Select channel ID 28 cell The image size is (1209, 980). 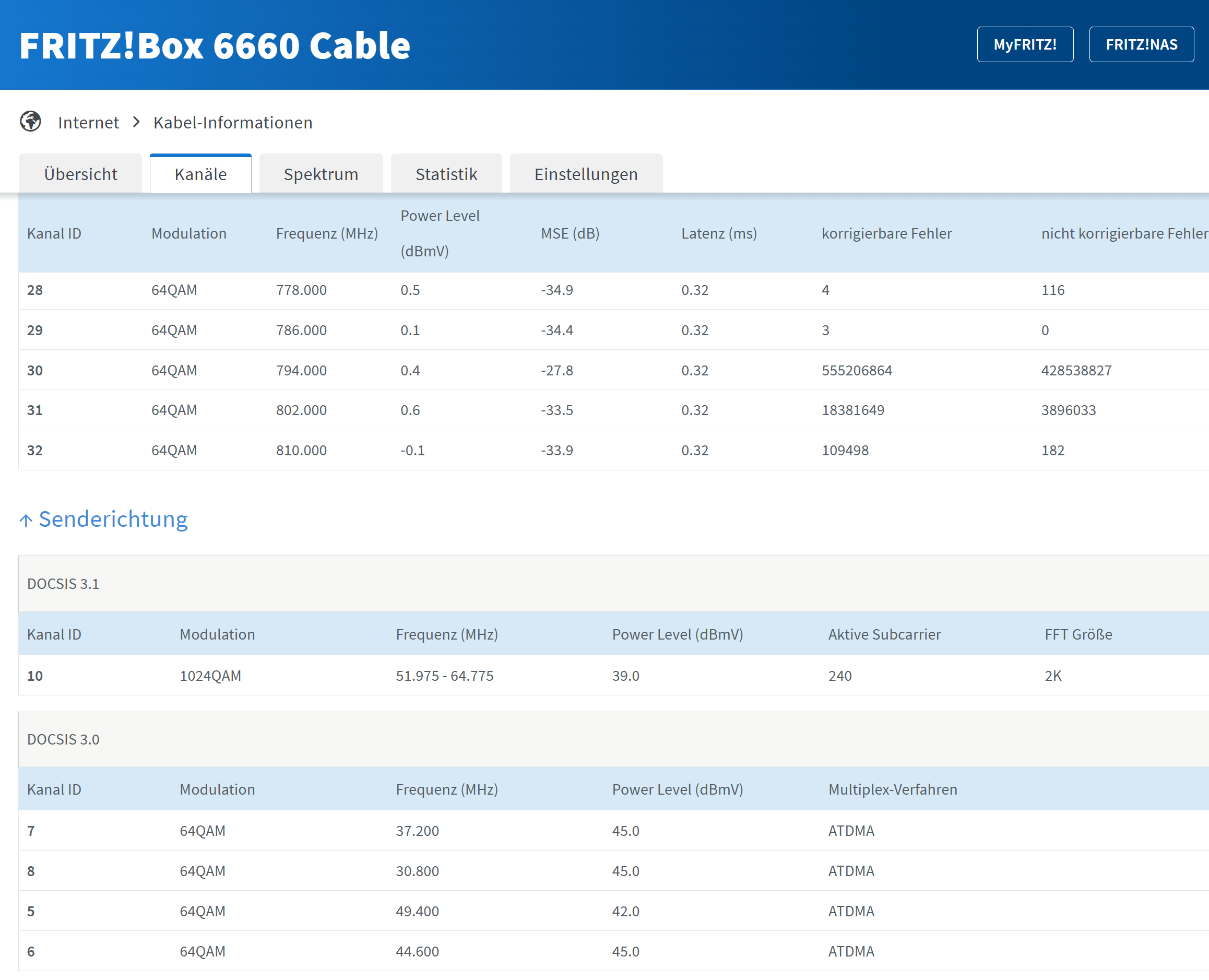(35, 290)
